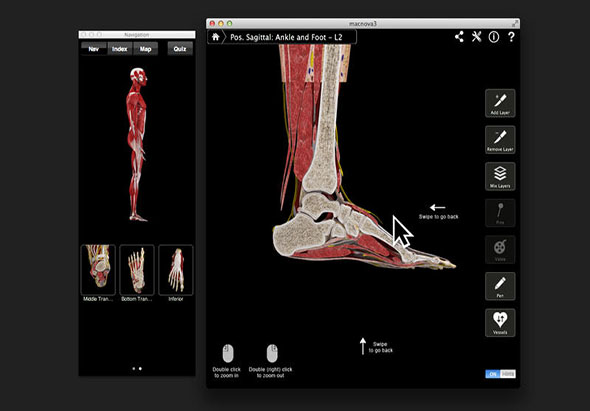Image resolution: width=590 pixels, height=411 pixels.
Task: Click the Remove Layer scalpel tool
Action: (500, 140)
